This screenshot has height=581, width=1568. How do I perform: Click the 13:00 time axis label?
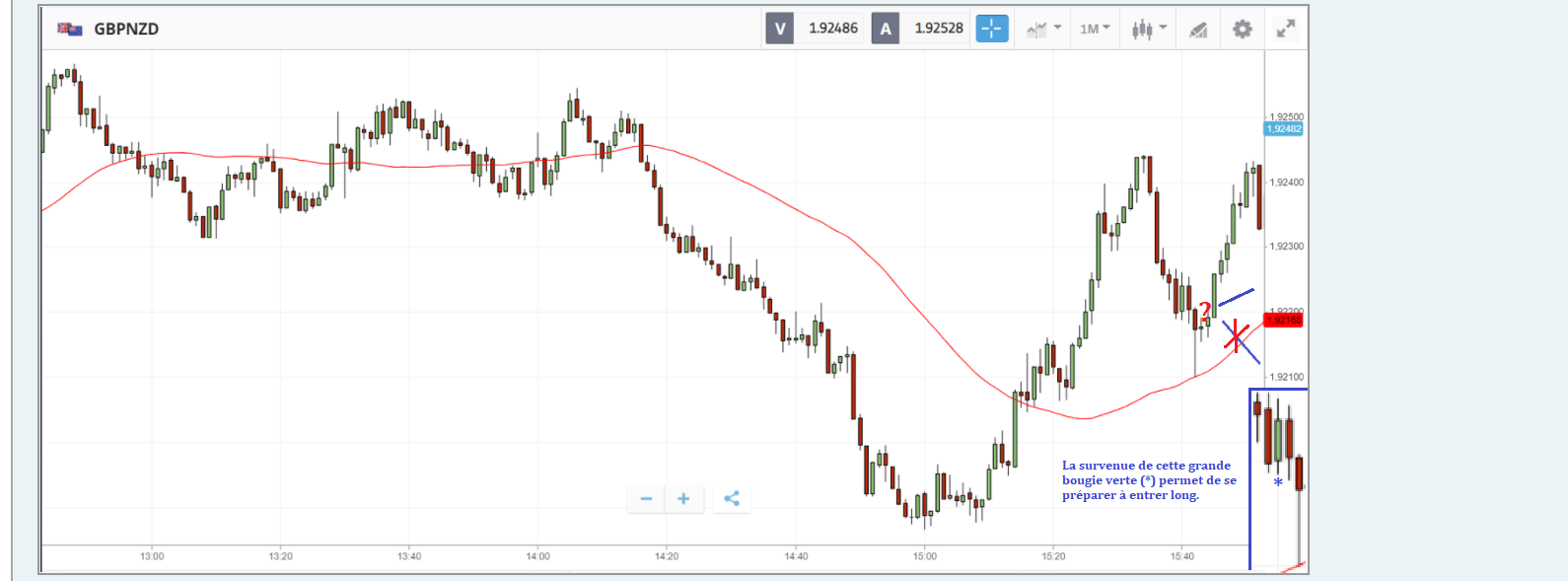[152, 556]
